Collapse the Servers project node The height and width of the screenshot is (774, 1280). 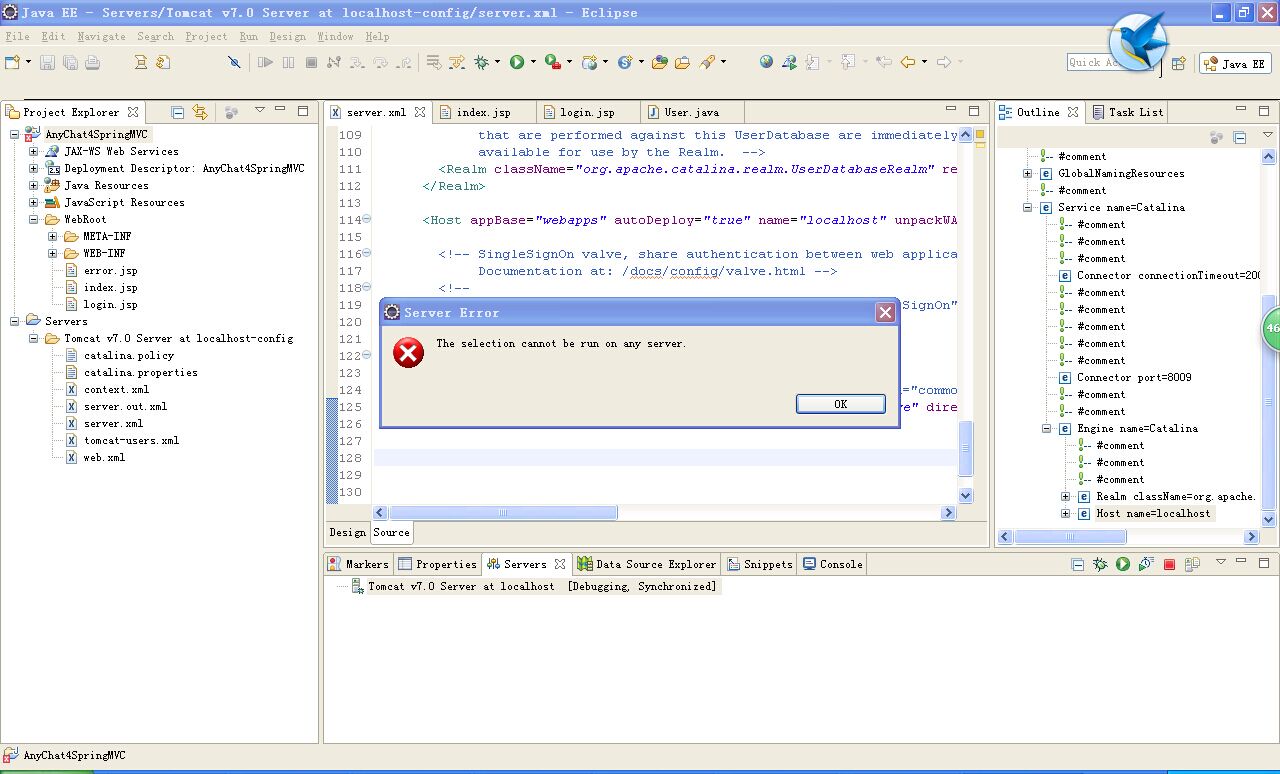pyautogui.click(x=14, y=321)
